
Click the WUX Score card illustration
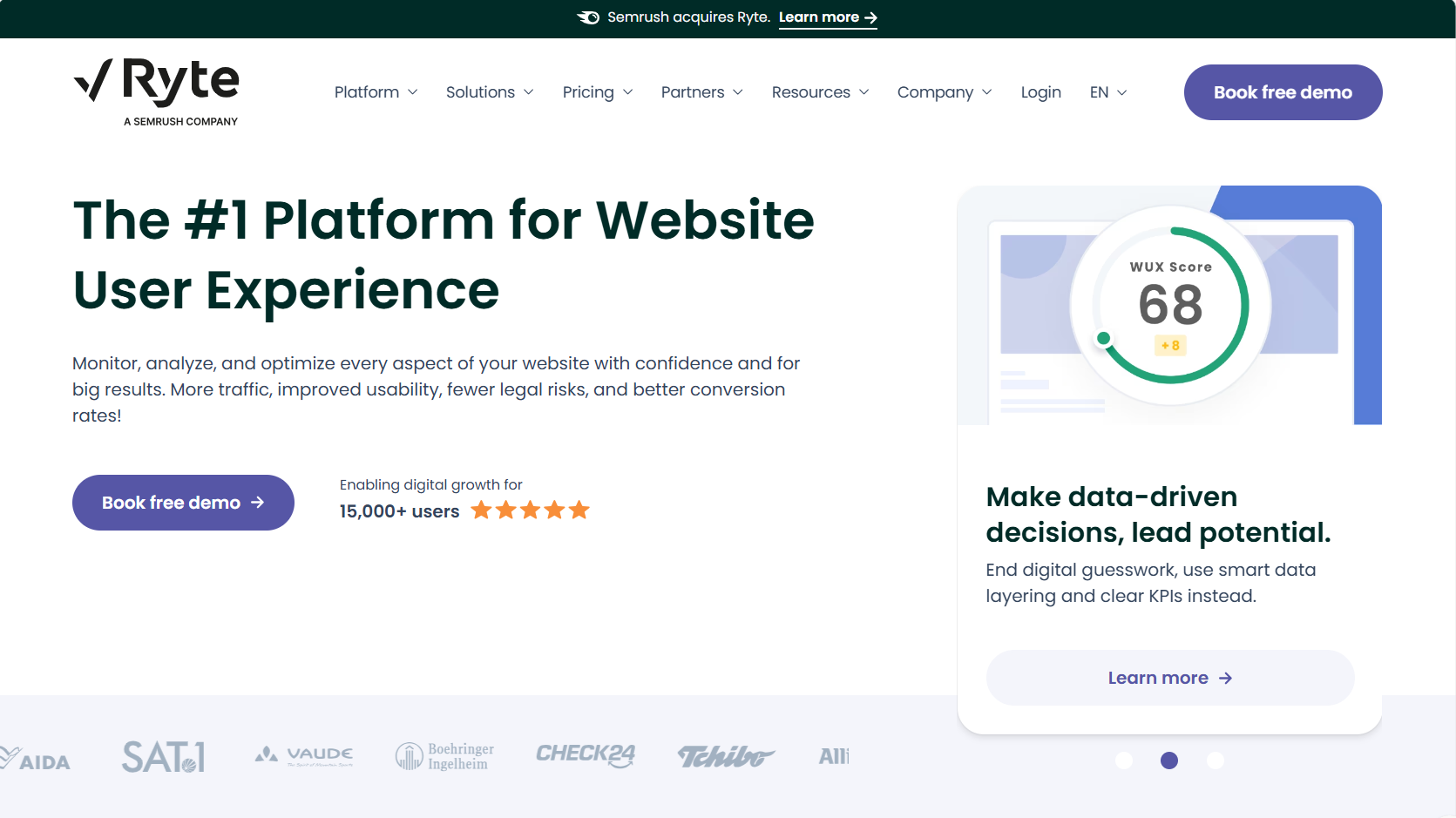click(x=1169, y=305)
